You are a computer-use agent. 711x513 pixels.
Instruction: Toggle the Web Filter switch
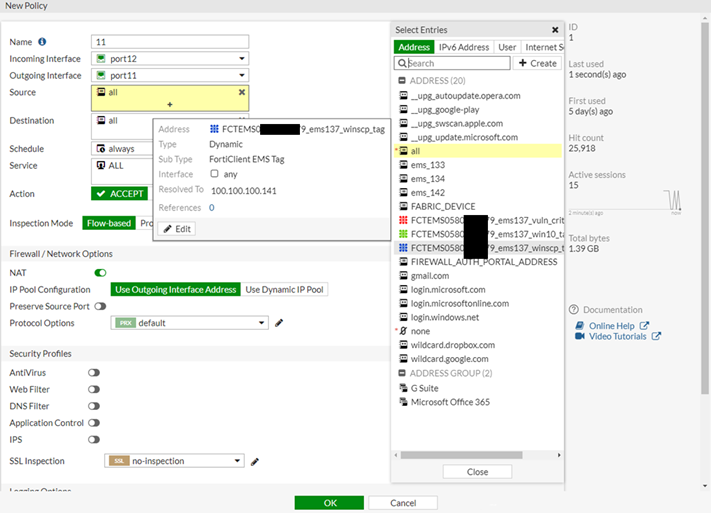pos(94,389)
